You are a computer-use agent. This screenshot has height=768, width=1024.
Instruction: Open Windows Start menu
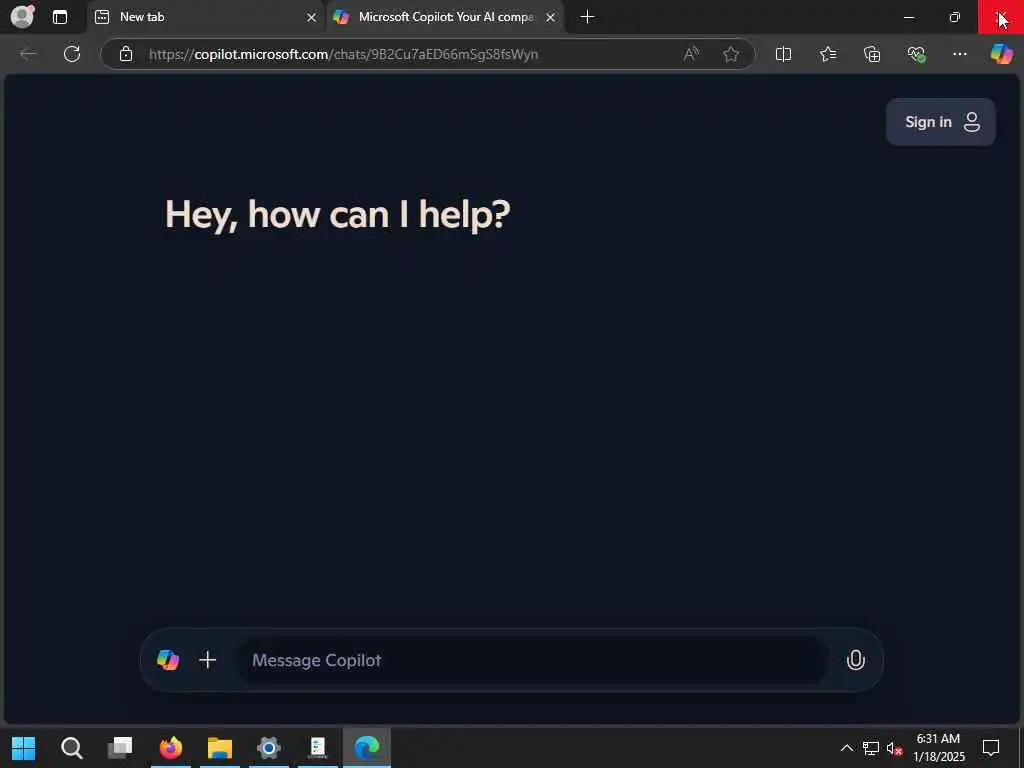point(24,748)
